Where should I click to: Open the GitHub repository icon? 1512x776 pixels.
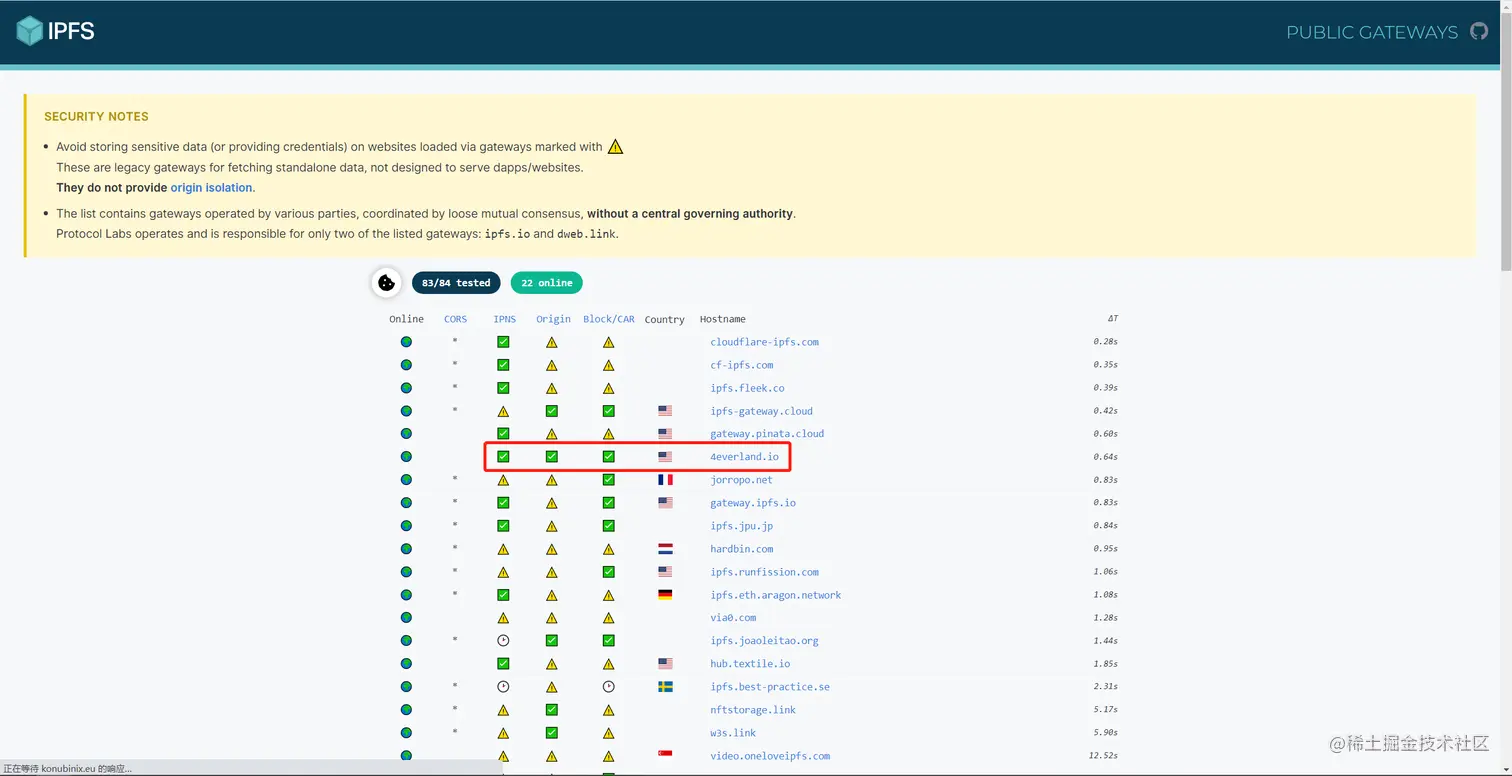(x=1479, y=31)
